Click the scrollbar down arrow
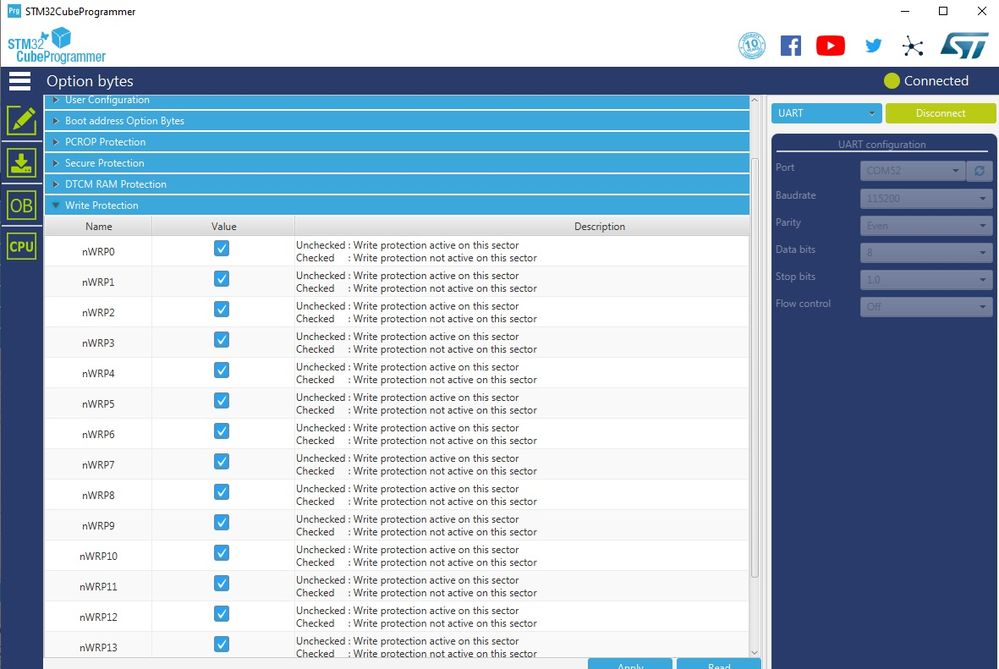Viewport: 999px width, 669px height. coord(755,652)
